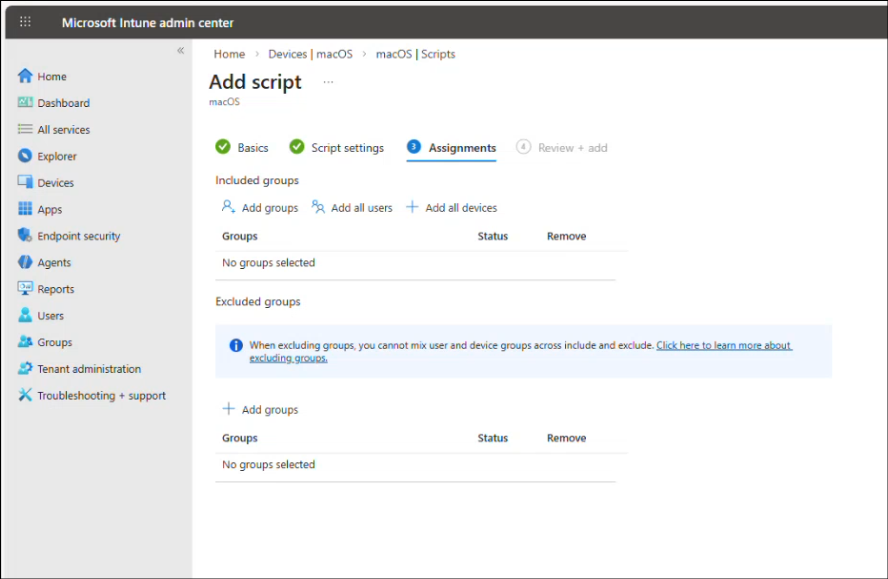Click the Endpoint security shield icon
Viewport: 888px width, 579px height.
tap(25, 235)
